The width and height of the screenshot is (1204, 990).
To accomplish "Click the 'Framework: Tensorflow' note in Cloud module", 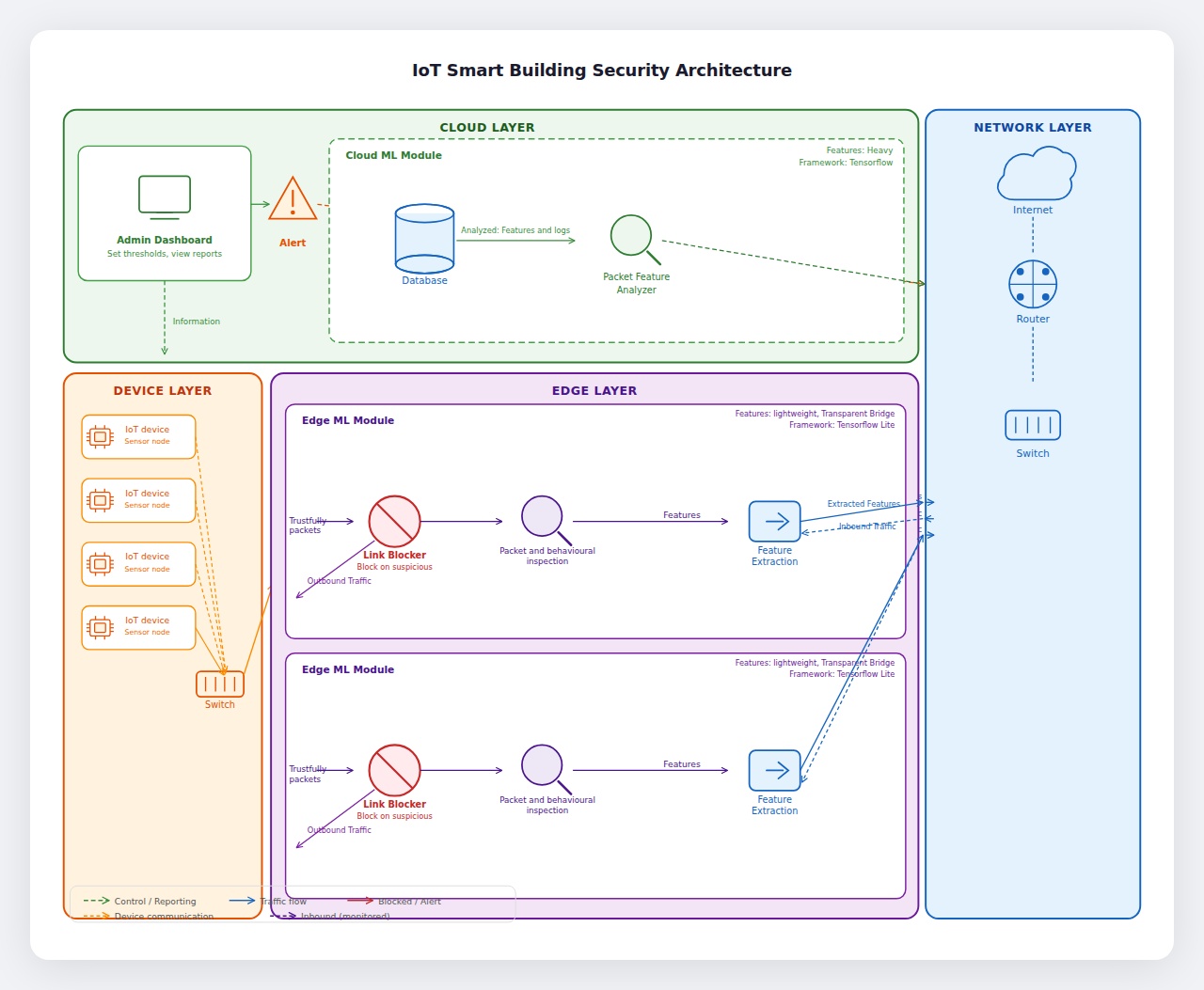I will (x=846, y=163).
